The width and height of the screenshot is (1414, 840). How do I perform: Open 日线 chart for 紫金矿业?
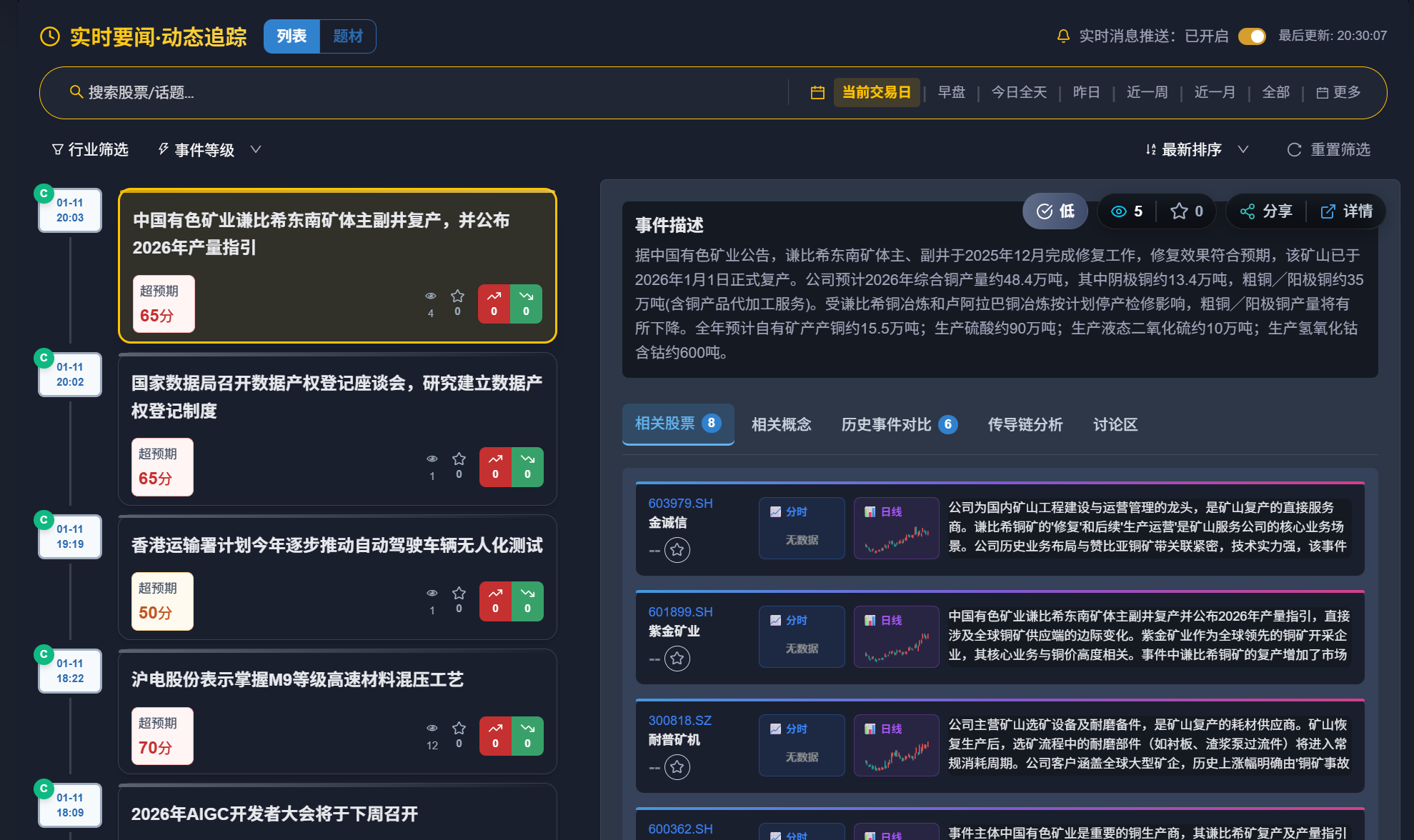[x=896, y=636]
